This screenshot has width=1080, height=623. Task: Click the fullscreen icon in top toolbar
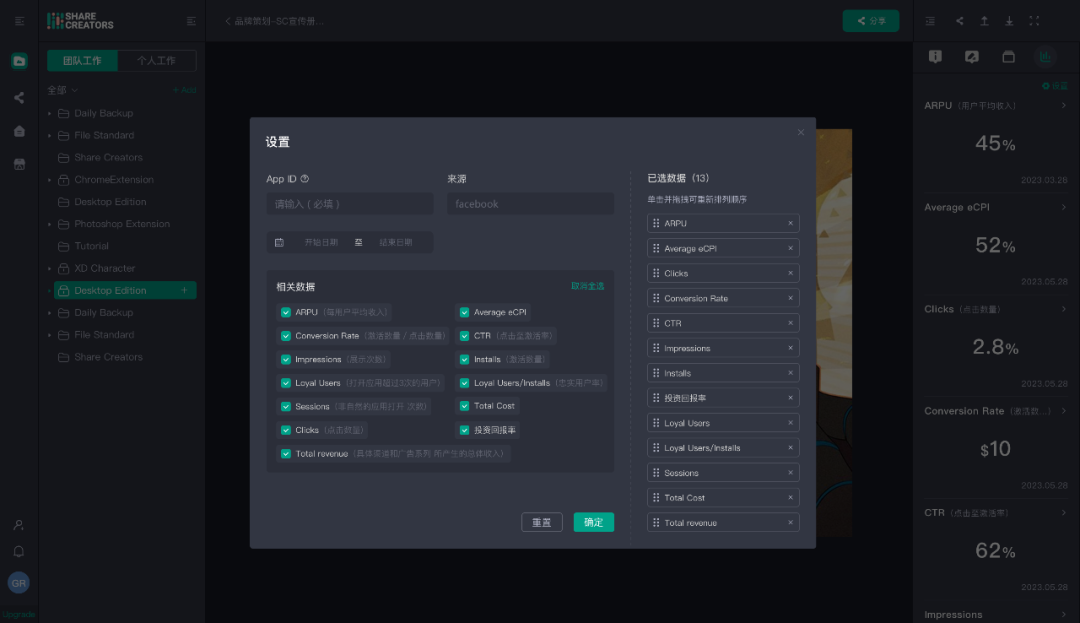tap(1034, 21)
